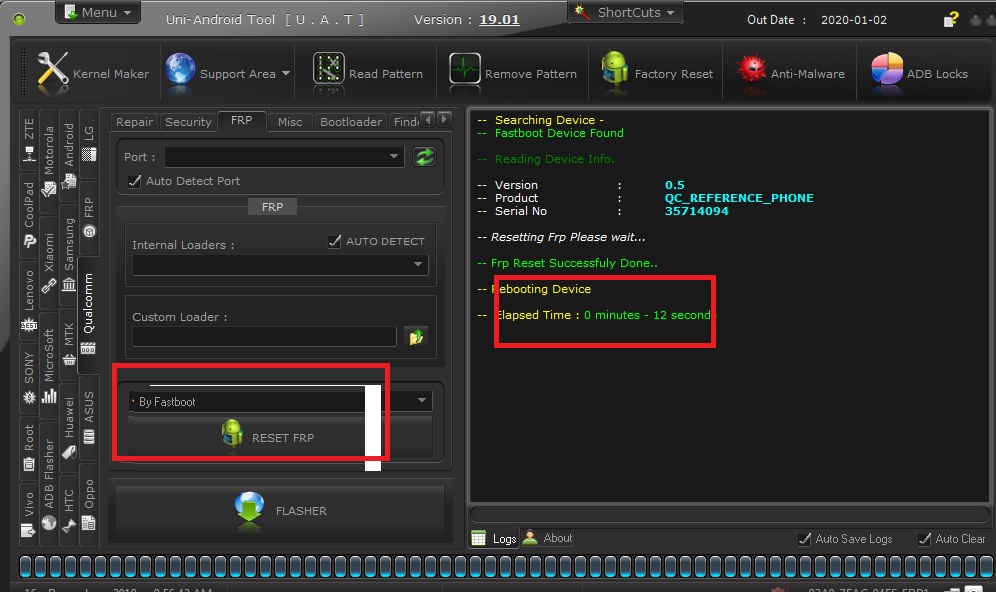
Task: Switch to the LG brand tab
Action: pyautogui.click(x=89, y=142)
